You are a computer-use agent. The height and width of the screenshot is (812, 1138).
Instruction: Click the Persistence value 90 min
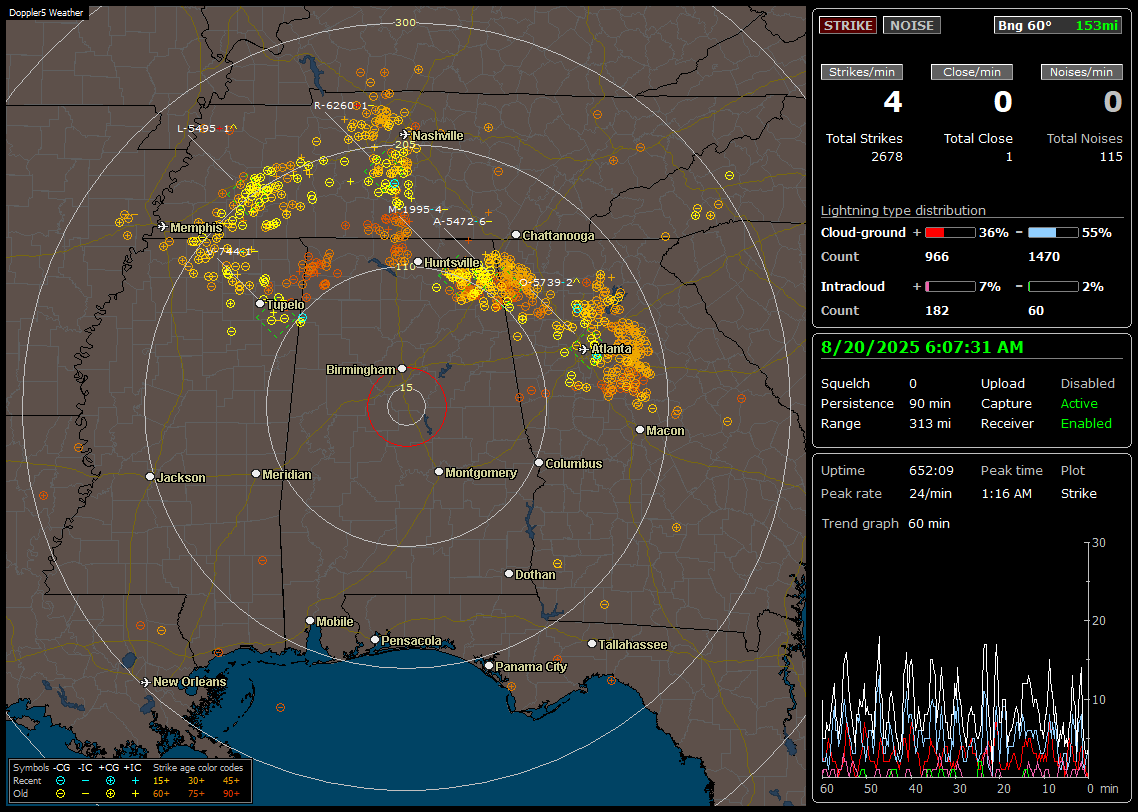(930, 403)
